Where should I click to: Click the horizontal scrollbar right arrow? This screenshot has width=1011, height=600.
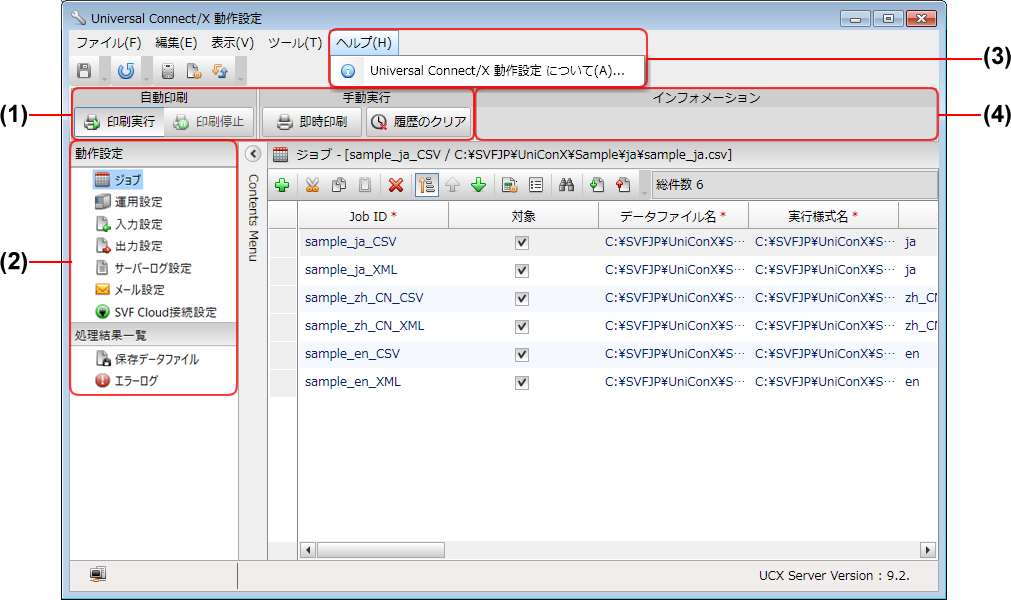point(928,549)
